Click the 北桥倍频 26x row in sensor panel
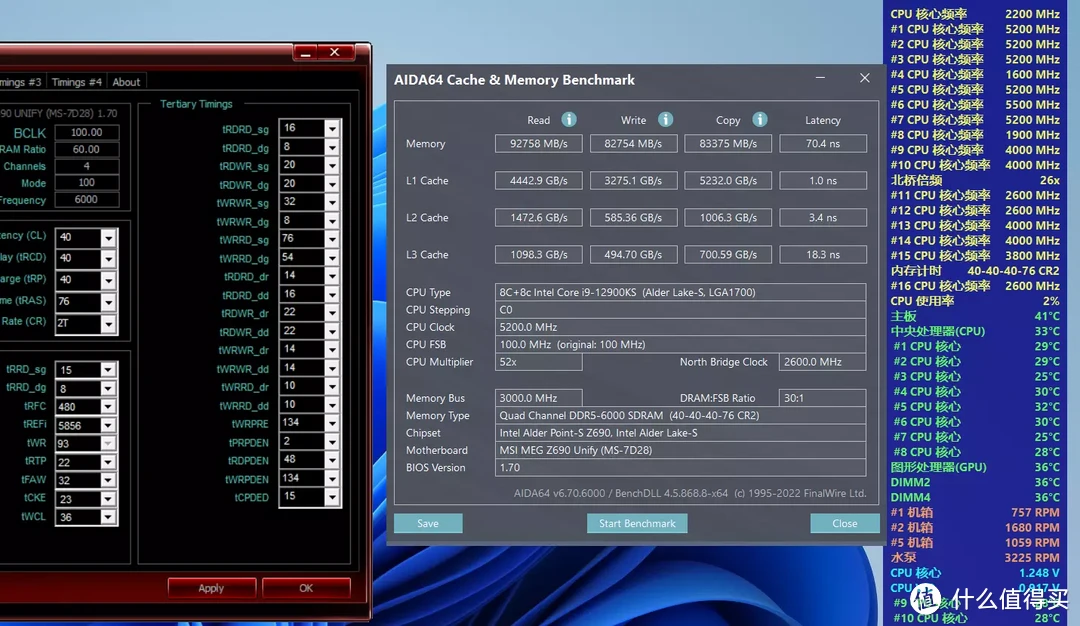This screenshot has width=1080, height=626. coord(975,180)
